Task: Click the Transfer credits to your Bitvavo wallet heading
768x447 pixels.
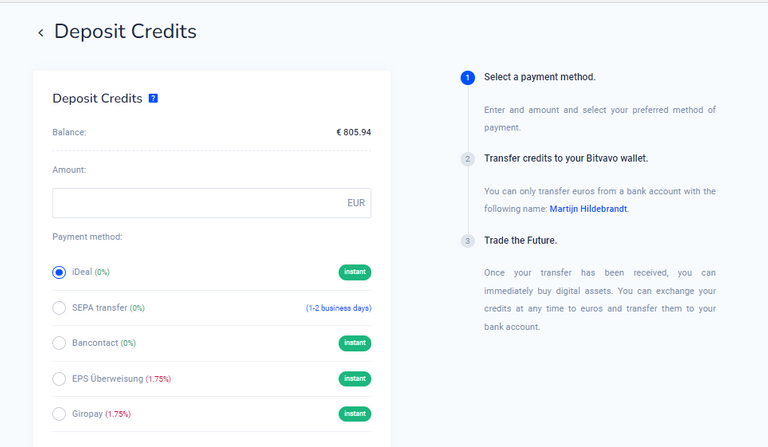Action: (566, 158)
